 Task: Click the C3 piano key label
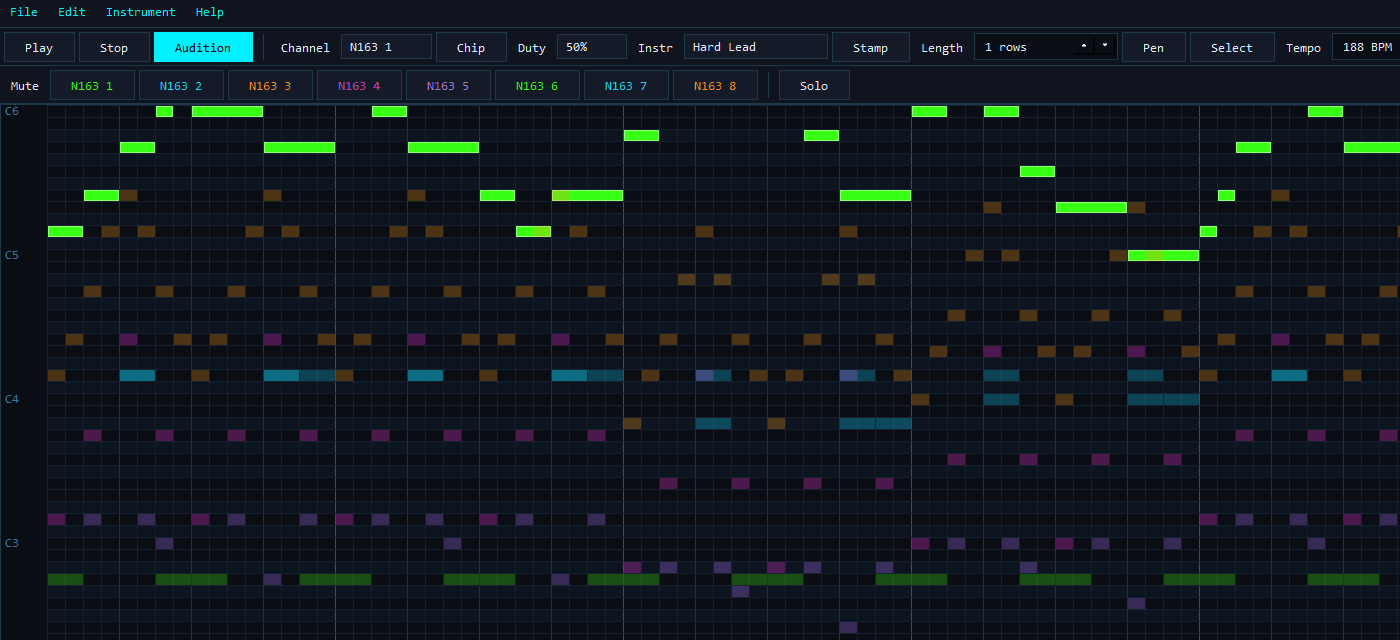pos(12,543)
